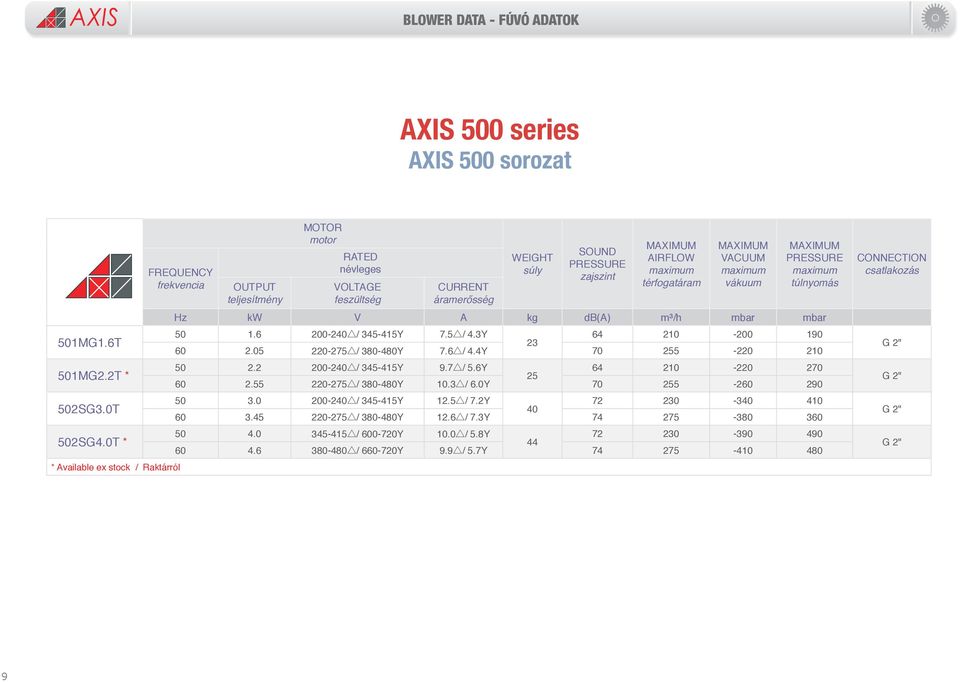Click the vacuum value -390
Image resolution: width=960 pixels, height=682 pixels.
743,434
